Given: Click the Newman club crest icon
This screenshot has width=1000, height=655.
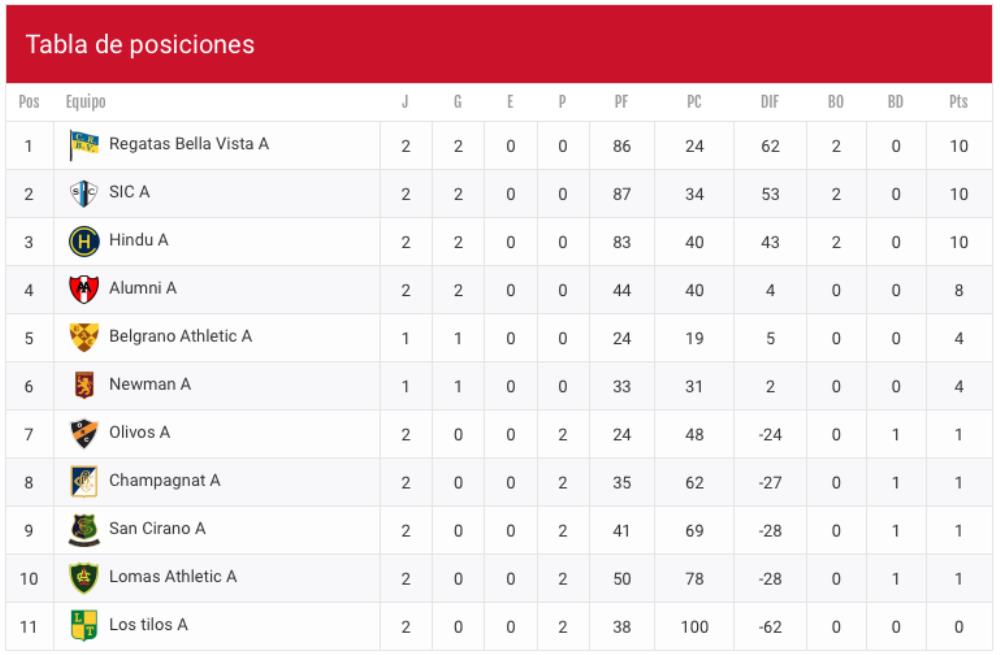Looking at the screenshot, I should tap(83, 385).
